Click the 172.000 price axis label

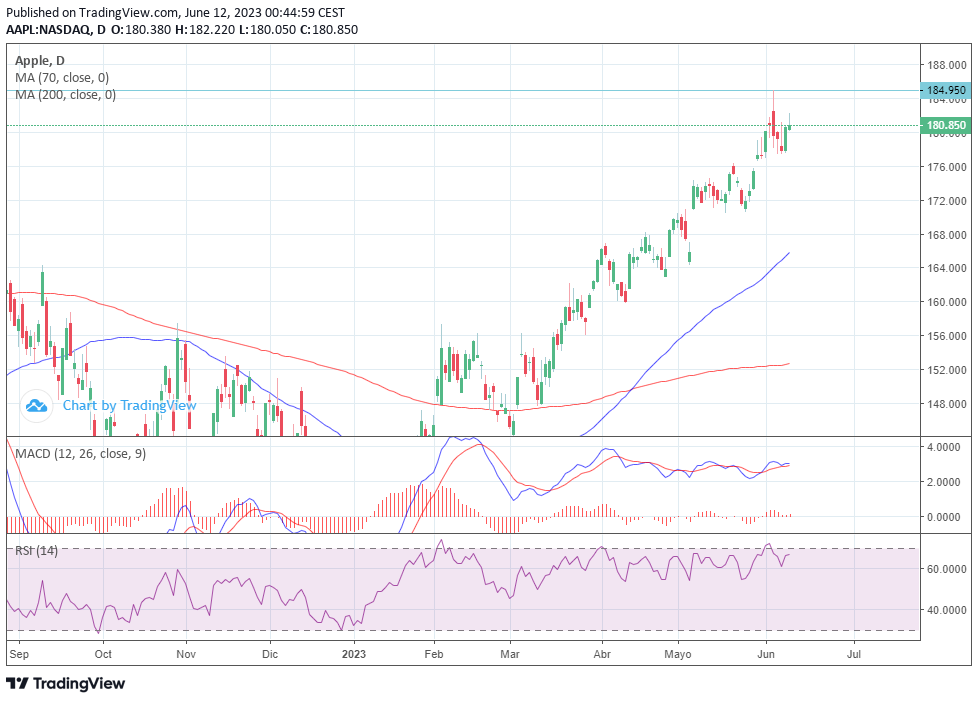click(x=947, y=201)
